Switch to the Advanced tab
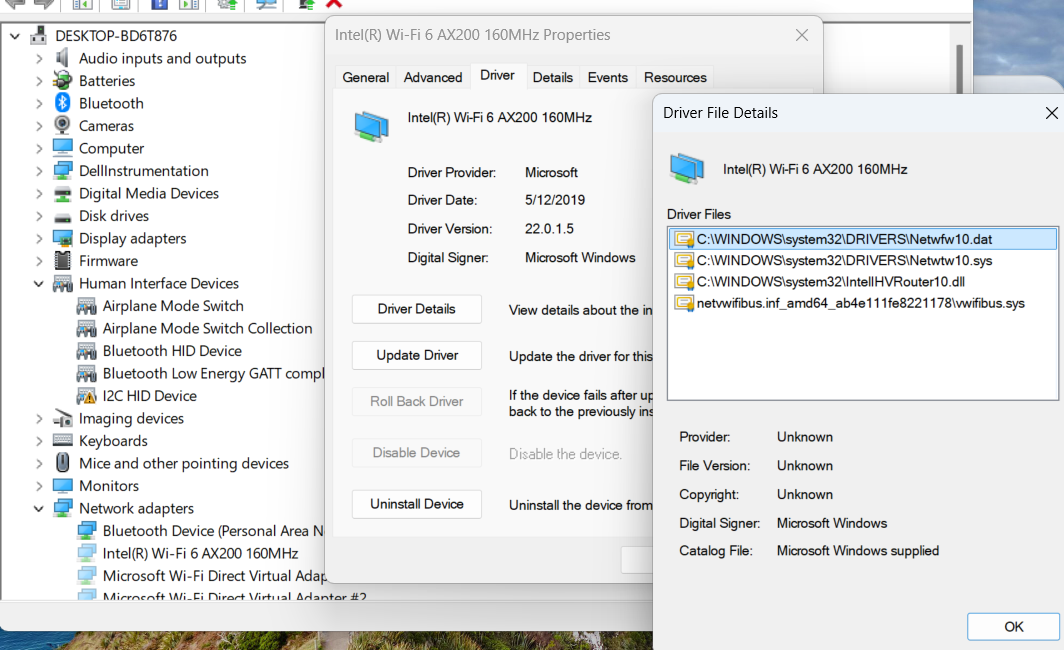The width and height of the screenshot is (1064, 650). pyautogui.click(x=433, y=77)
